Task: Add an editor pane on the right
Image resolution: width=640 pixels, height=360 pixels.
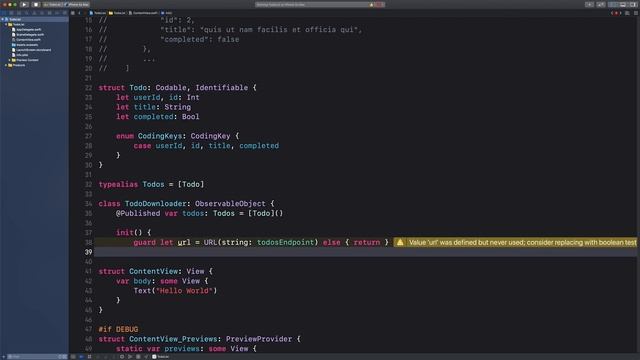Action: coord(636,13)
